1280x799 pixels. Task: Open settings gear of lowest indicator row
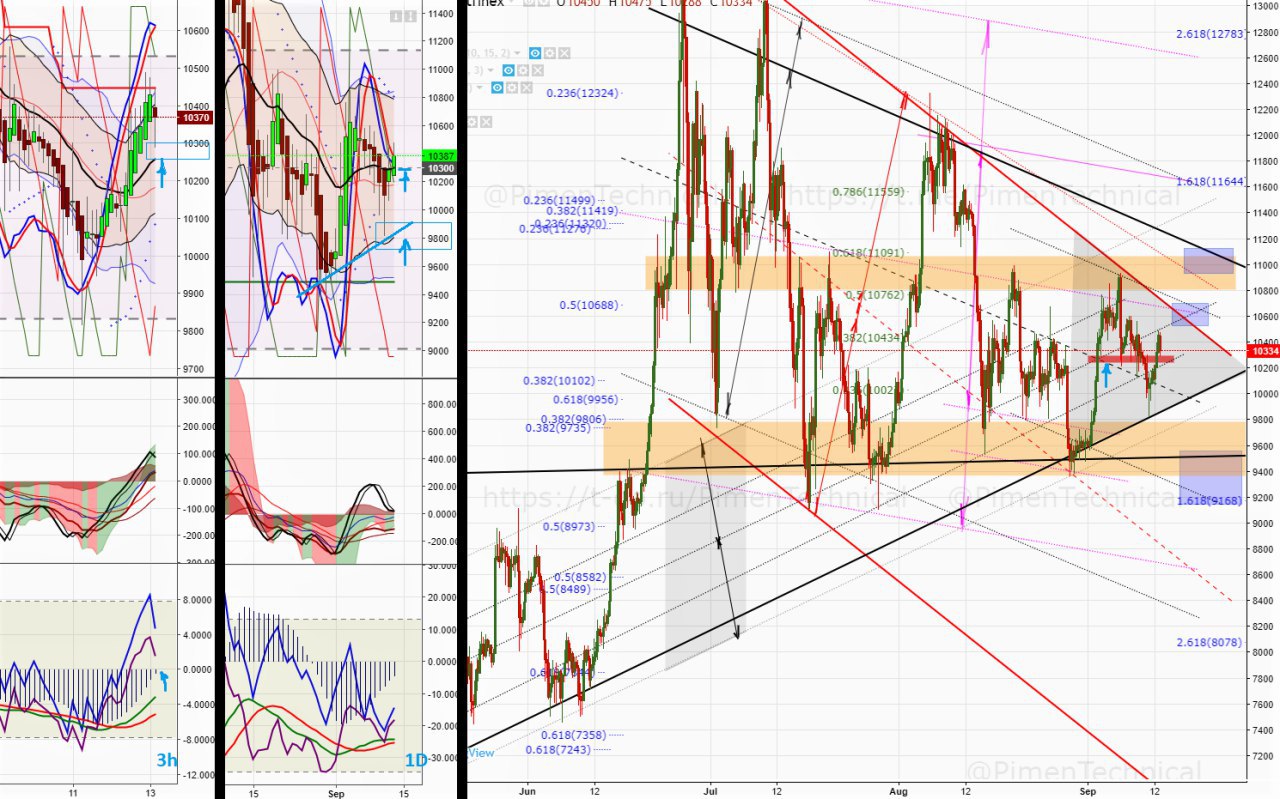pos(472,122)
